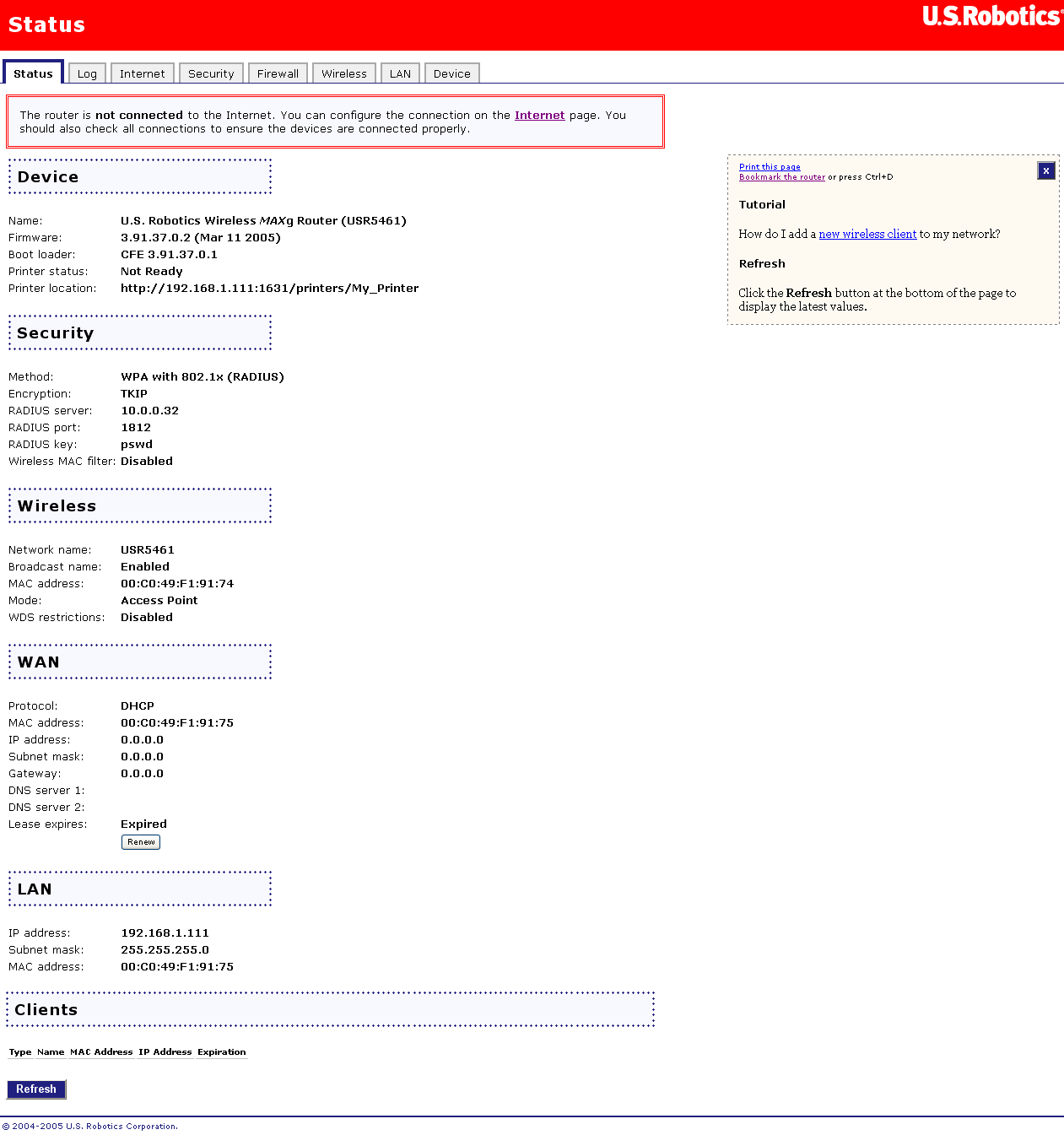
Task: Click the Clients MAC Address column header
Action: [x=101, y=1051]
